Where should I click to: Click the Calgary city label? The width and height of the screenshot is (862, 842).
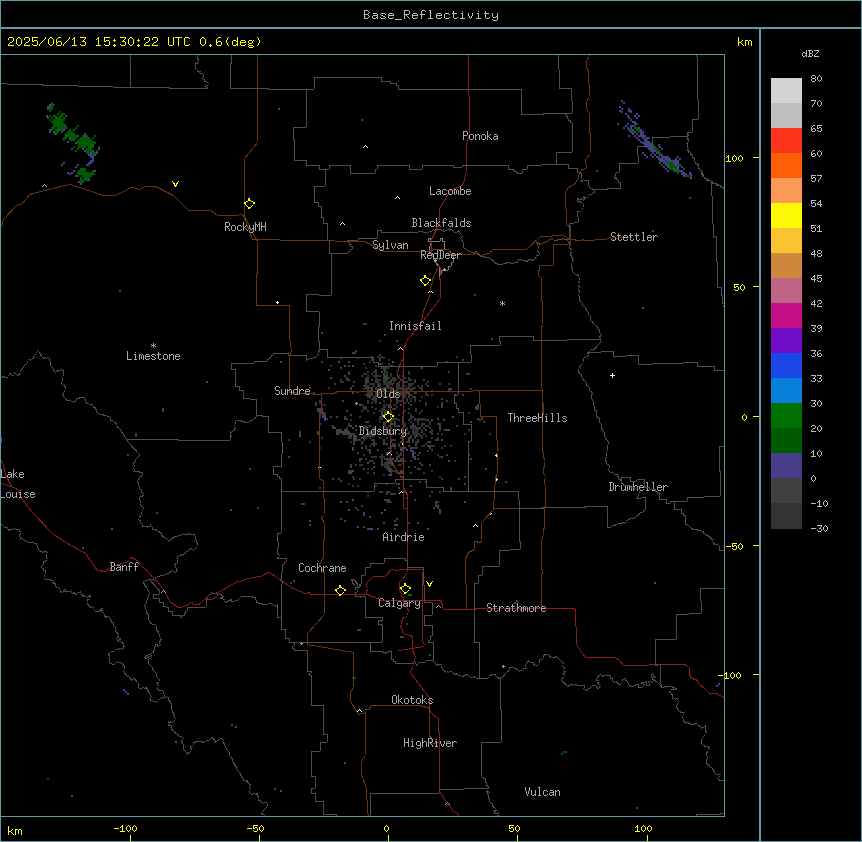pyautogui.click(x=399, y=603)
